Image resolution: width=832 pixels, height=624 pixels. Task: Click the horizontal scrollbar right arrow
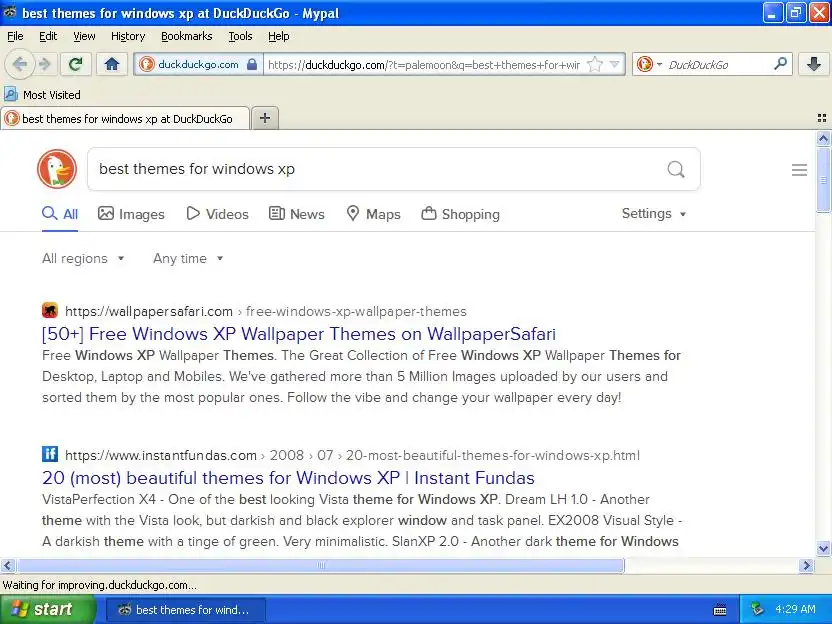(x=807, y=566)
